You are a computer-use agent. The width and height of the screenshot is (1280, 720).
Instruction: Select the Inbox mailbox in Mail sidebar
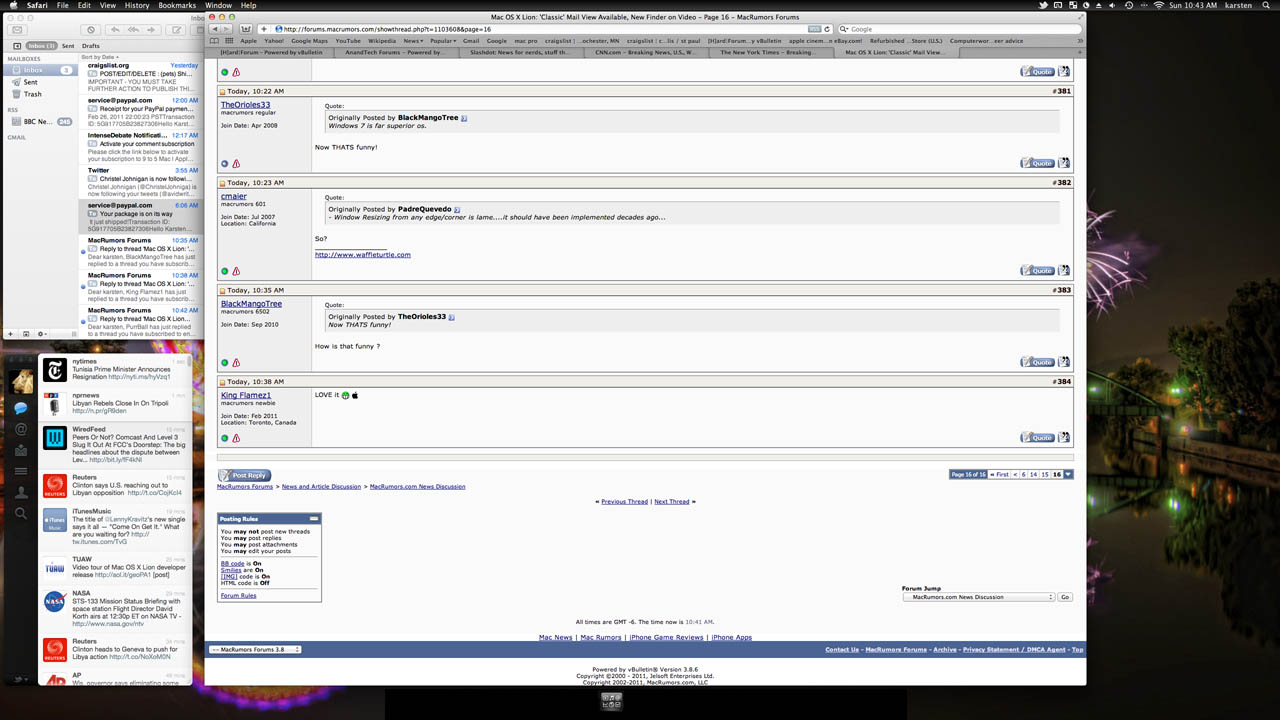click(40, 71)
